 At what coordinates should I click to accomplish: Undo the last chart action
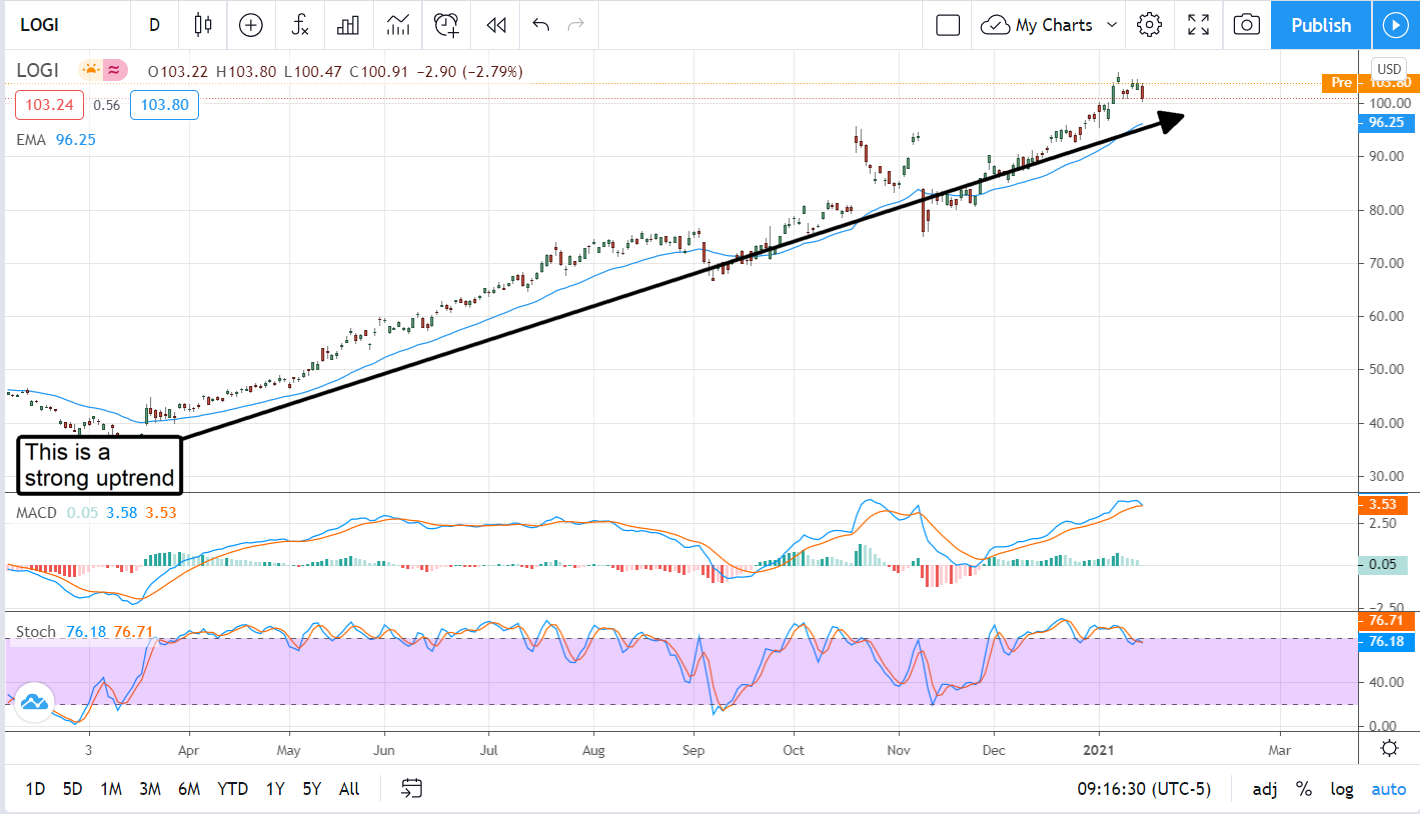543,25
